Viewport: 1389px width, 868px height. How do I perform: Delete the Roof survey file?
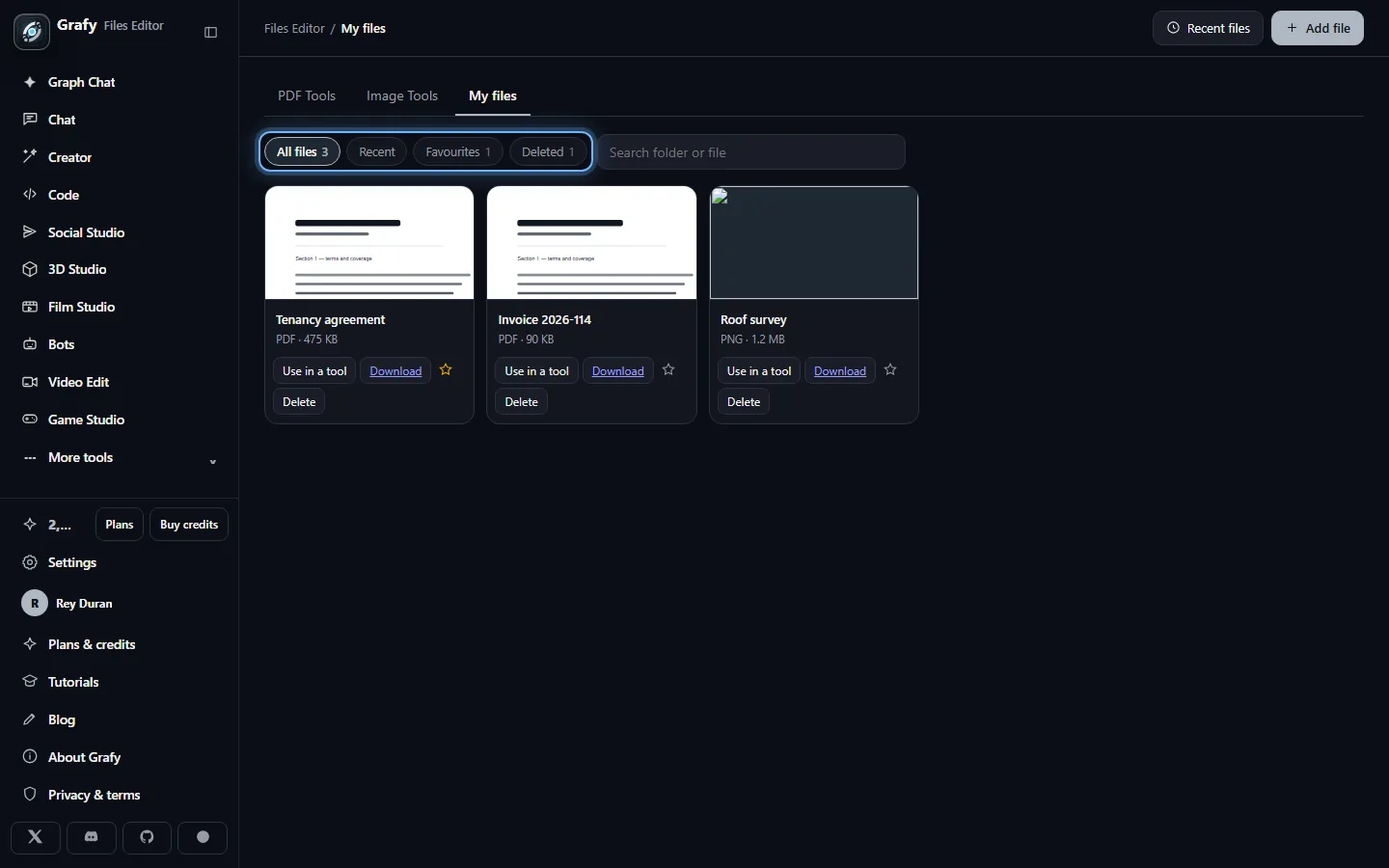tap(744, 402)
